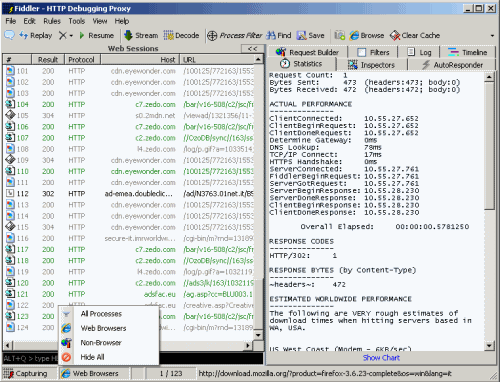Click the download.mozilla.org URL in status bar
500x382 pixels.
[325, 374]
